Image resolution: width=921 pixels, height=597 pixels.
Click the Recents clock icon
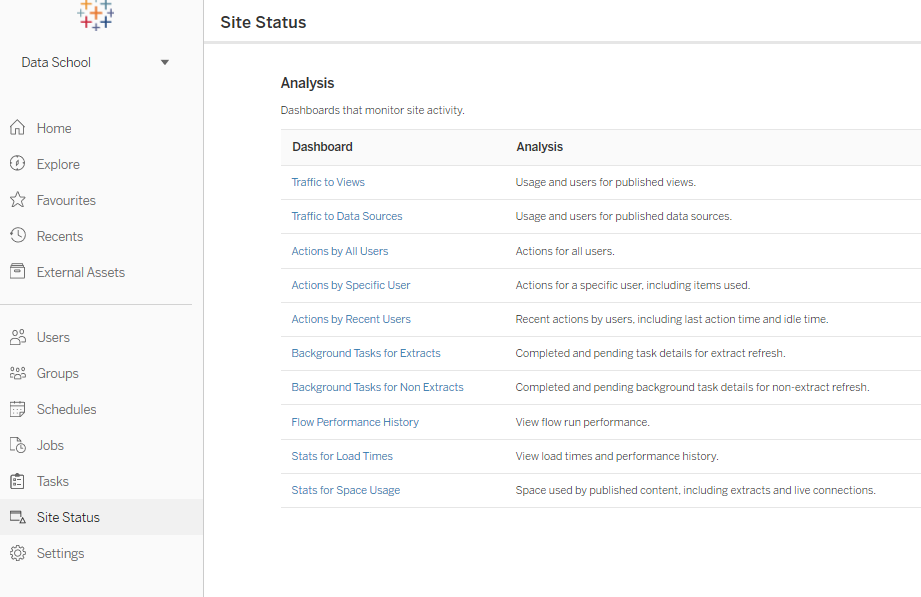(x=17, y=236)
